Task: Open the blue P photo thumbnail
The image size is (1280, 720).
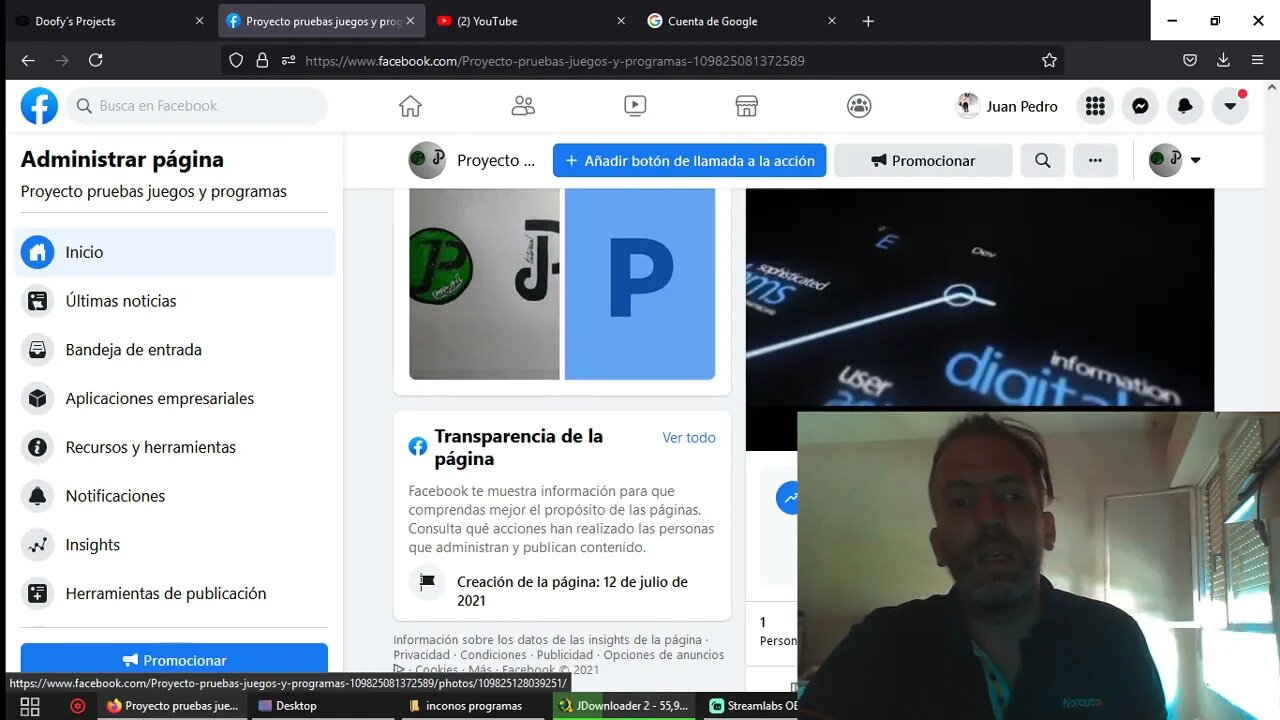Action: click(x=640, y=284)
